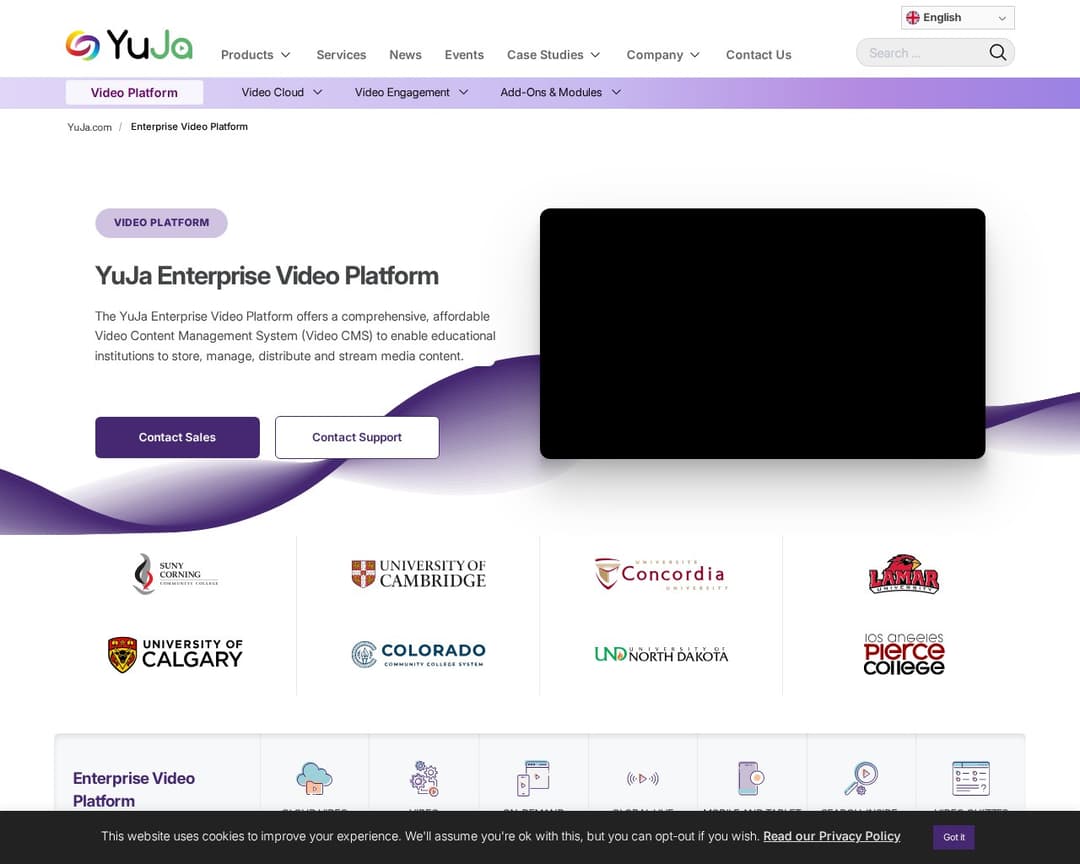
Task: Click the UK flag icon in the language selector
Action: point(913,18)
